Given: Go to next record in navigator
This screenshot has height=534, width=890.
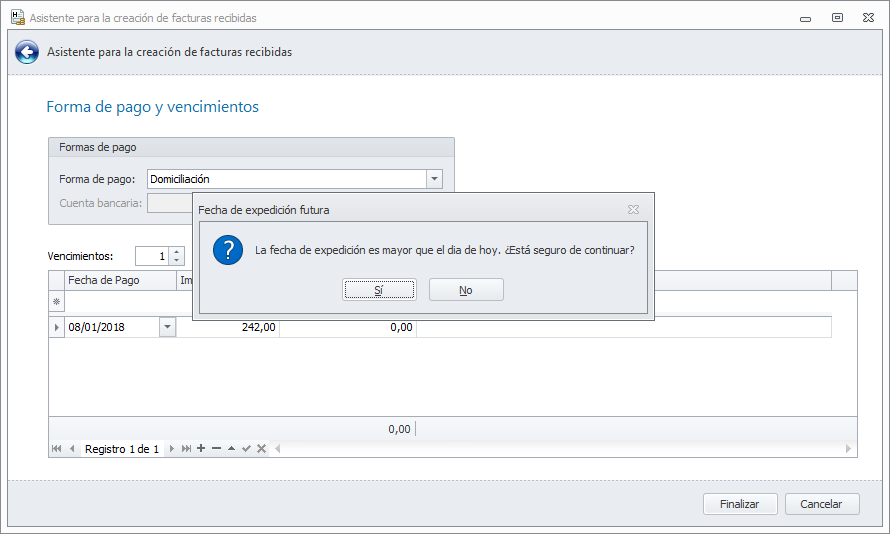Looking at the screenshot, I should (171, 449).
